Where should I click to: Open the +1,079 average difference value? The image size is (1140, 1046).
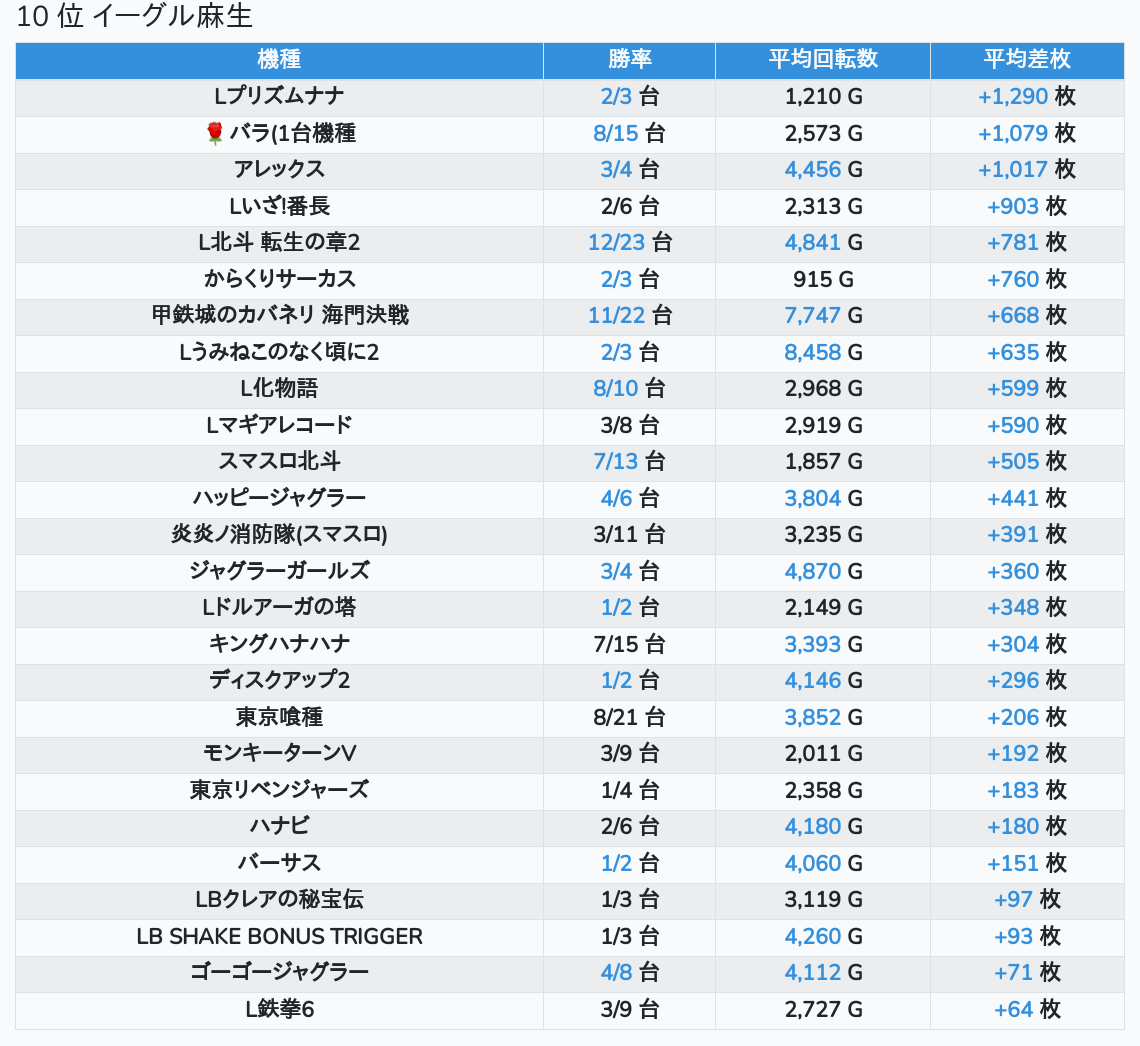pyautogui.click(x=1012, y=133)
